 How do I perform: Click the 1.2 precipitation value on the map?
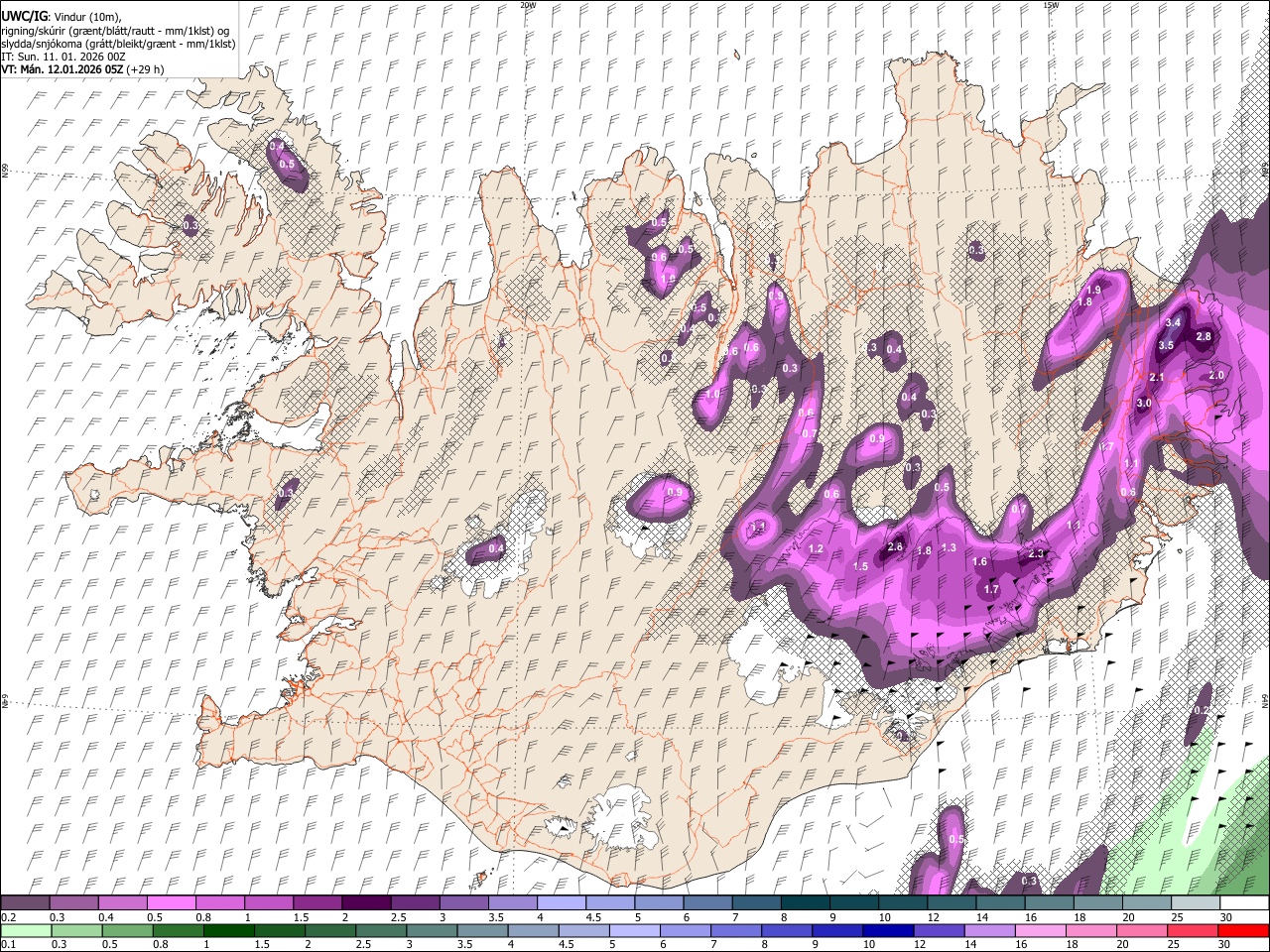click(817, 548)
